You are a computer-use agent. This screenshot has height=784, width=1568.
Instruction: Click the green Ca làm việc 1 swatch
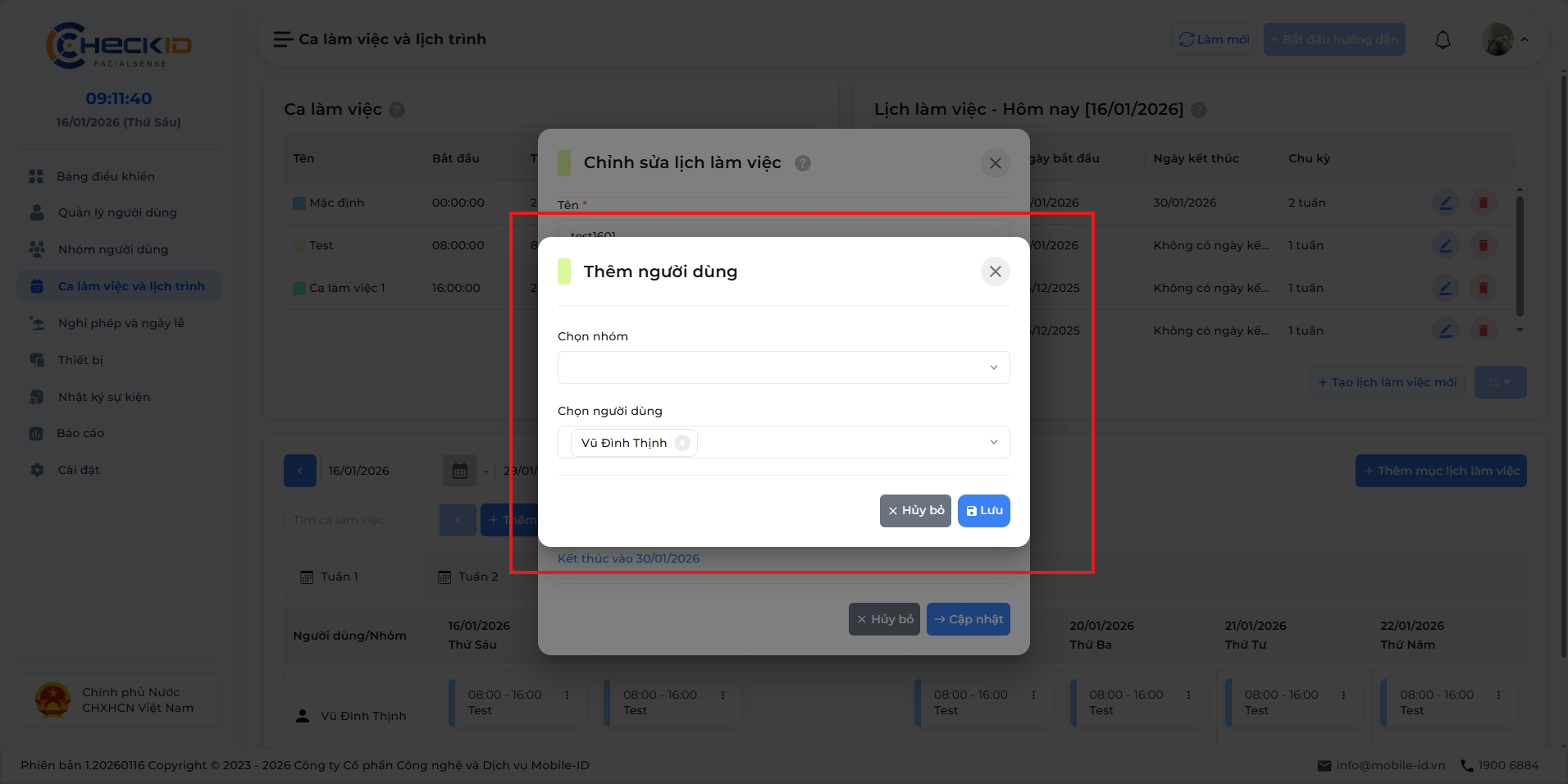pyautogui.click(x=299, y=288)
